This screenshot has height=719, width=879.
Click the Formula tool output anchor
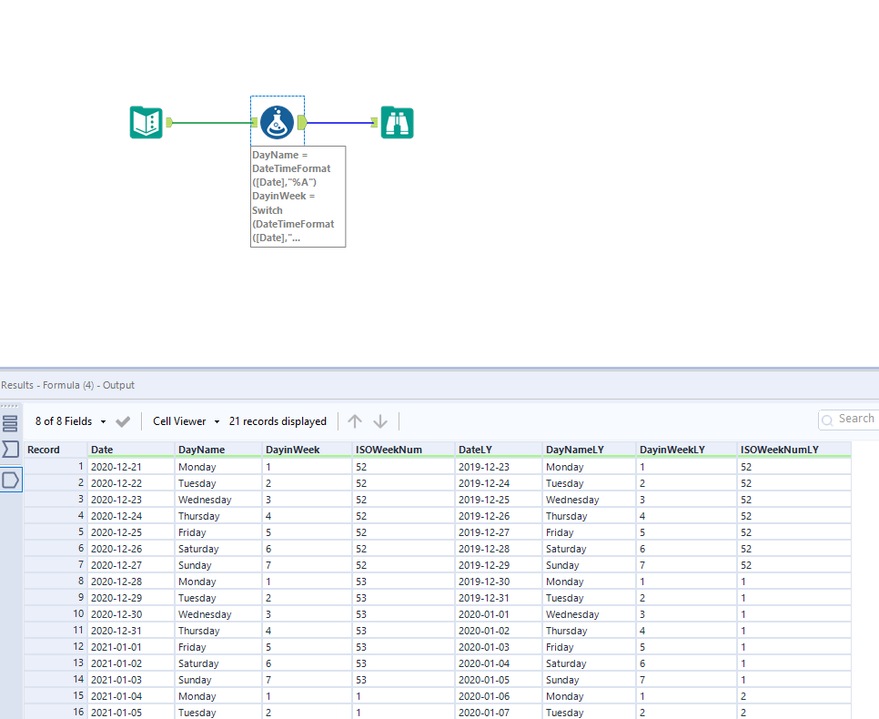[302, 123]
